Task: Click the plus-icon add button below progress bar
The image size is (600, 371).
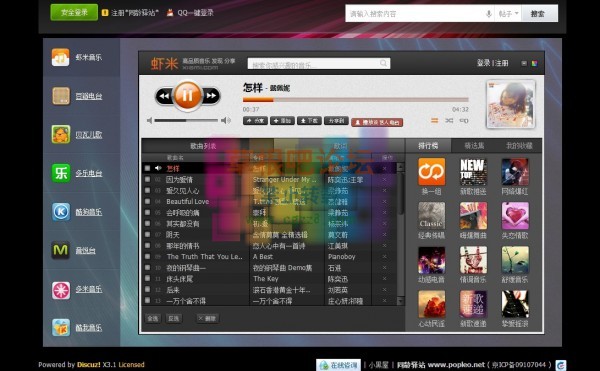Action: [282, 121]
